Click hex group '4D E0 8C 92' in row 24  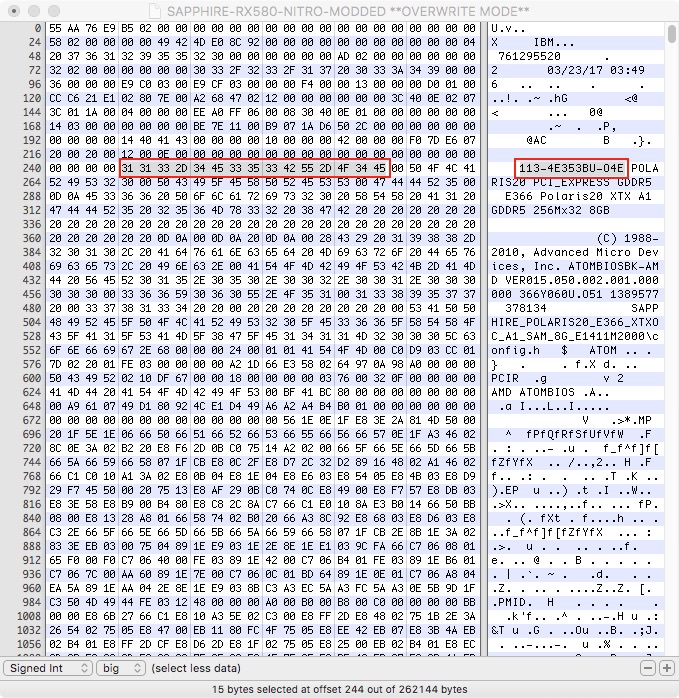point(227,42)
